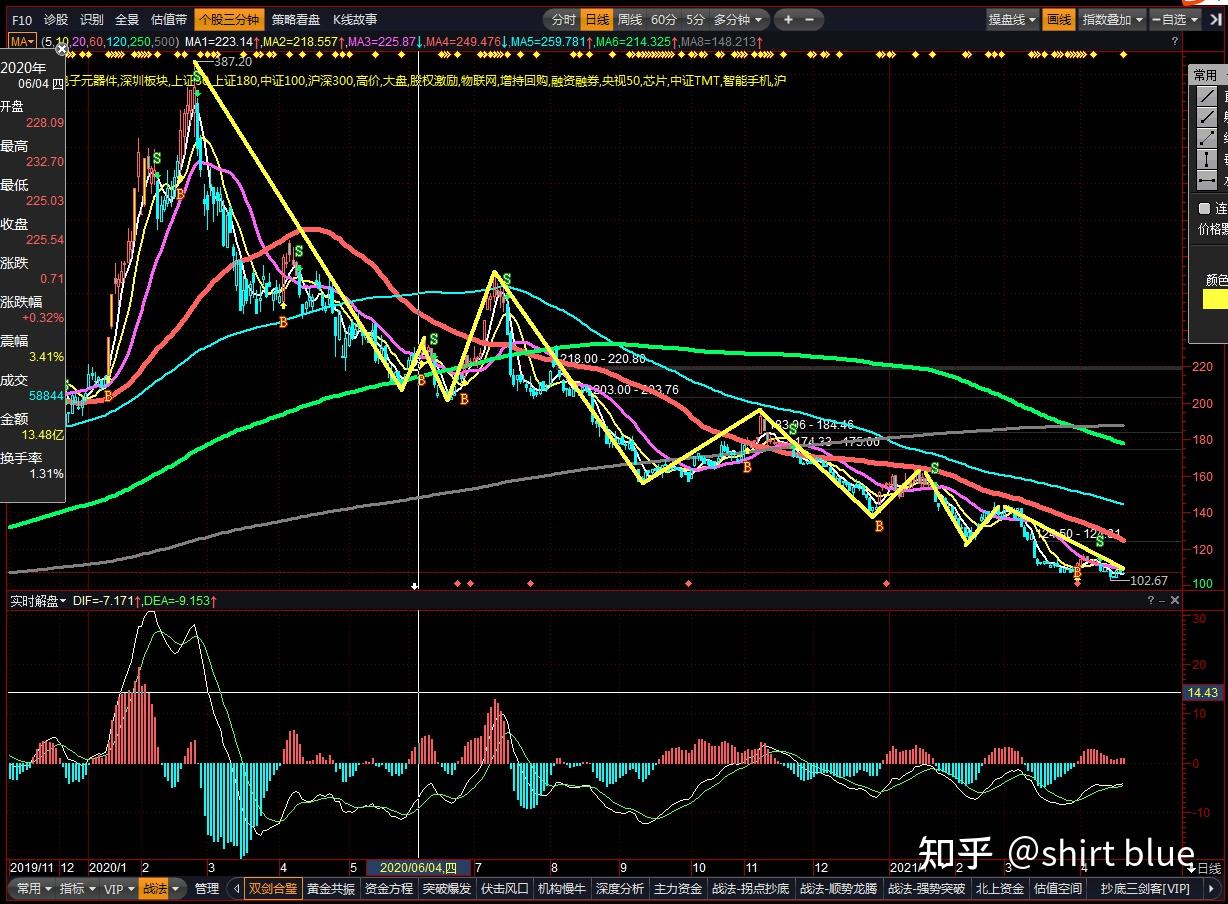Switch to 5分 period
1228x904 pixels.
tap(695, 19)
